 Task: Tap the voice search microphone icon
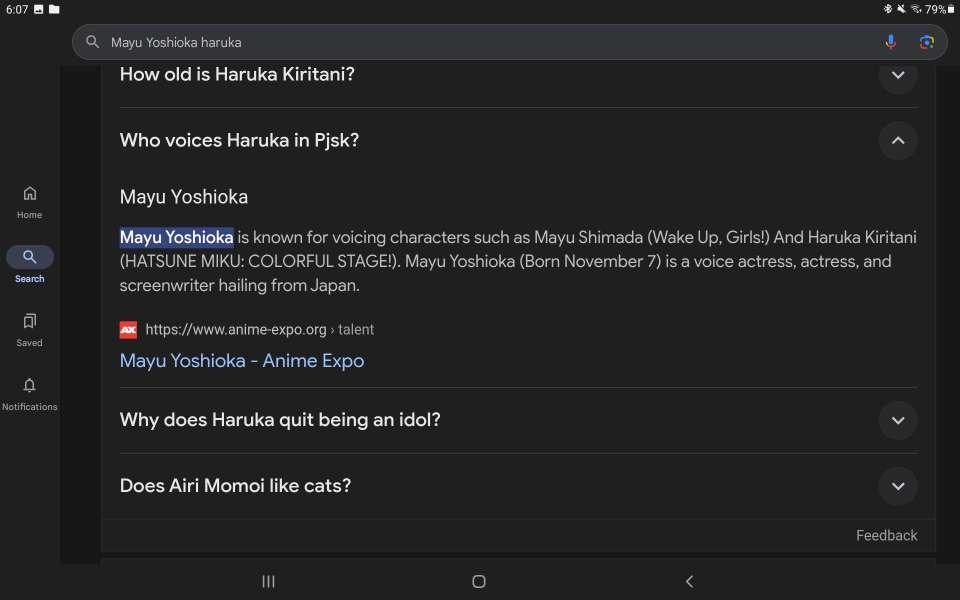point(890,42)
